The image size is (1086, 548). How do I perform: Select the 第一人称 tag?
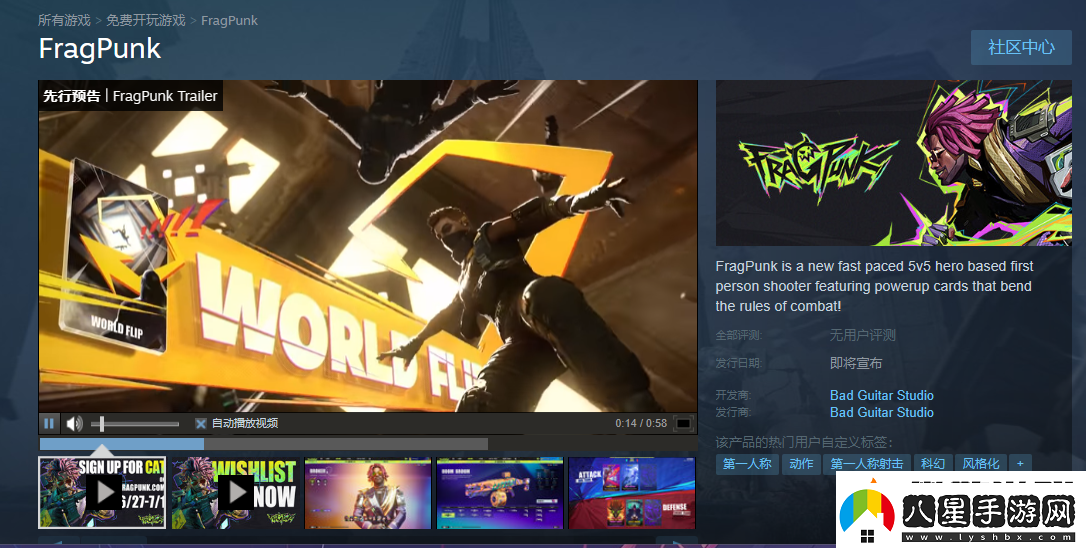[747, 464]
